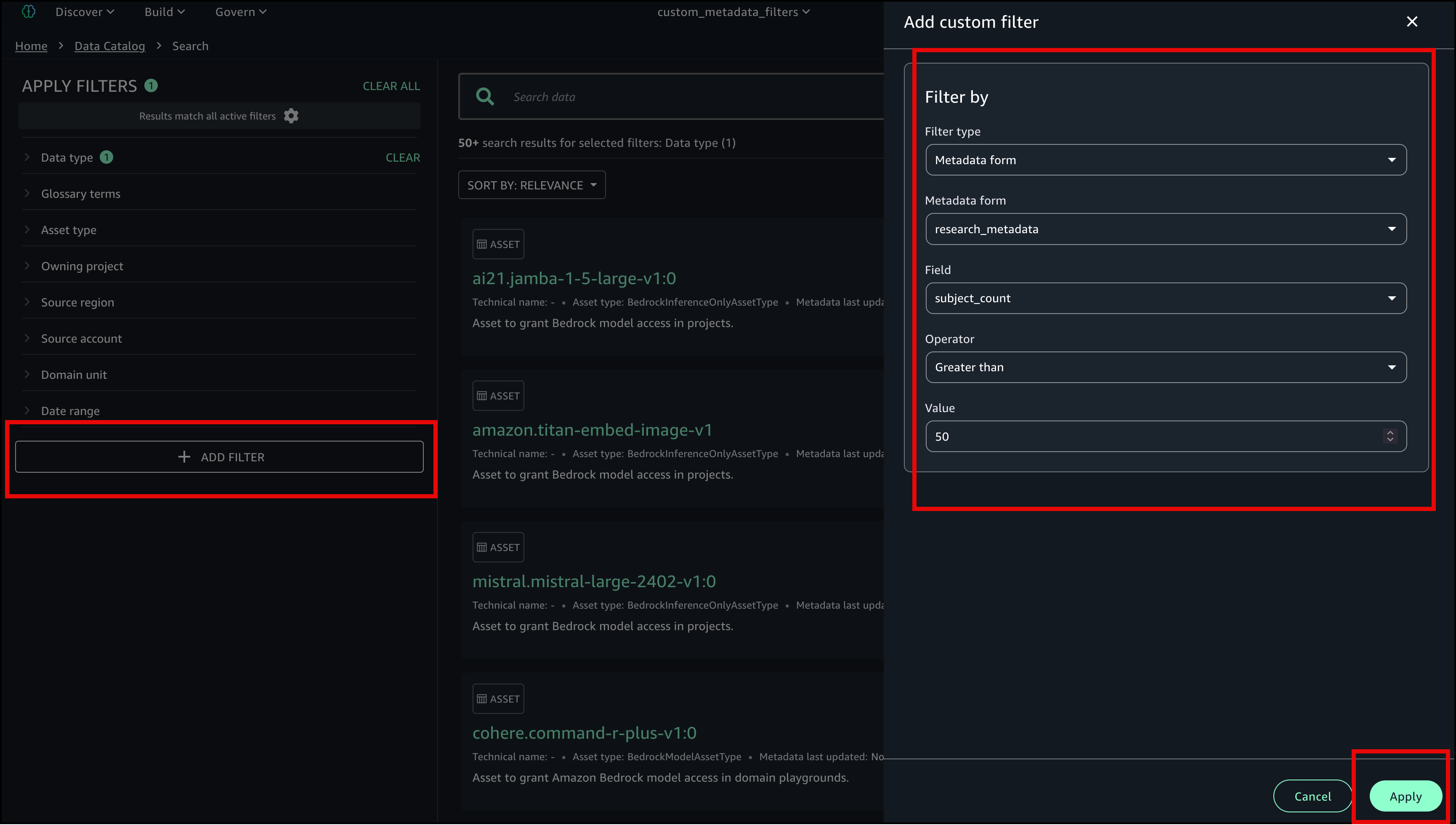Click the ASSET badge above amazon.titan-embed-image-v1

498,396
